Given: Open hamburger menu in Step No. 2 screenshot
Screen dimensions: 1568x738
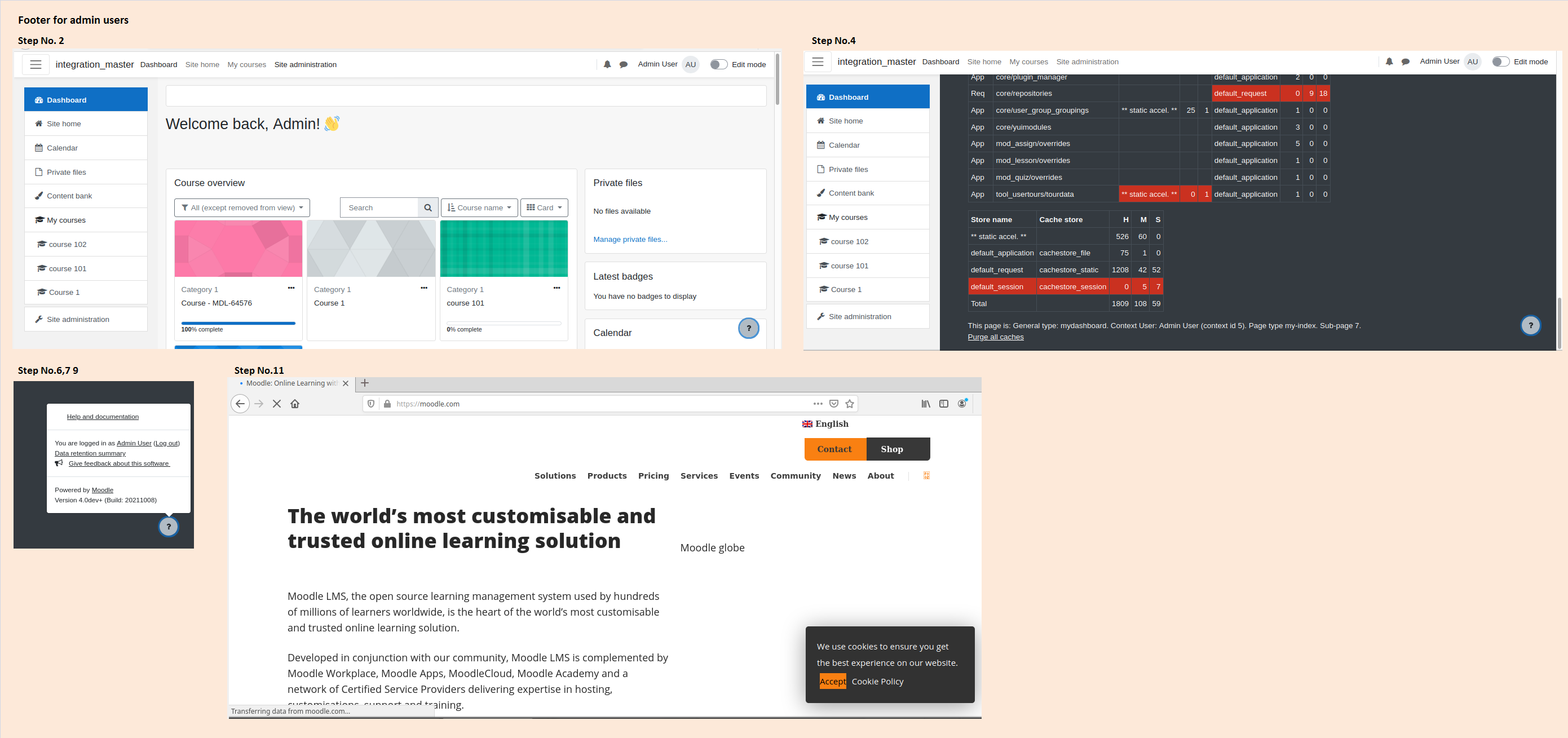Looking at the screenshot, I should pos(36,64).
